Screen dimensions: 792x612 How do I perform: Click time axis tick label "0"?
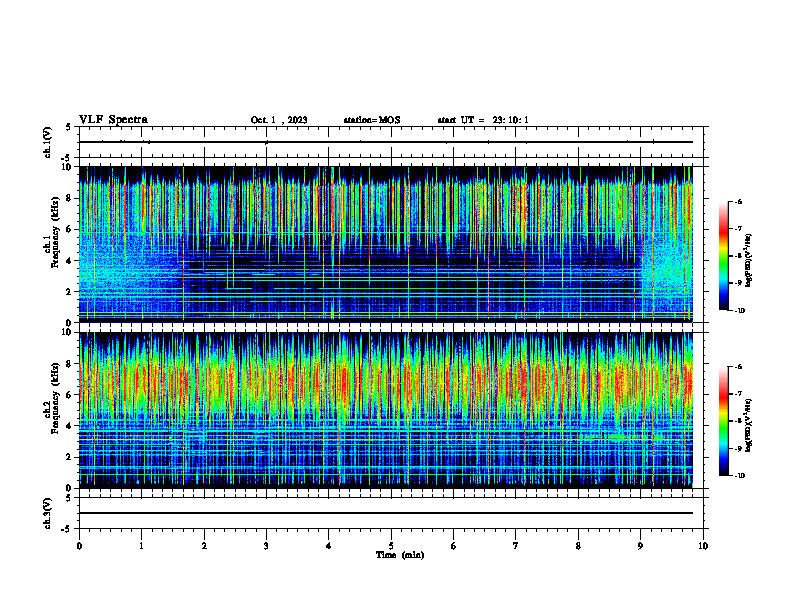79,546
